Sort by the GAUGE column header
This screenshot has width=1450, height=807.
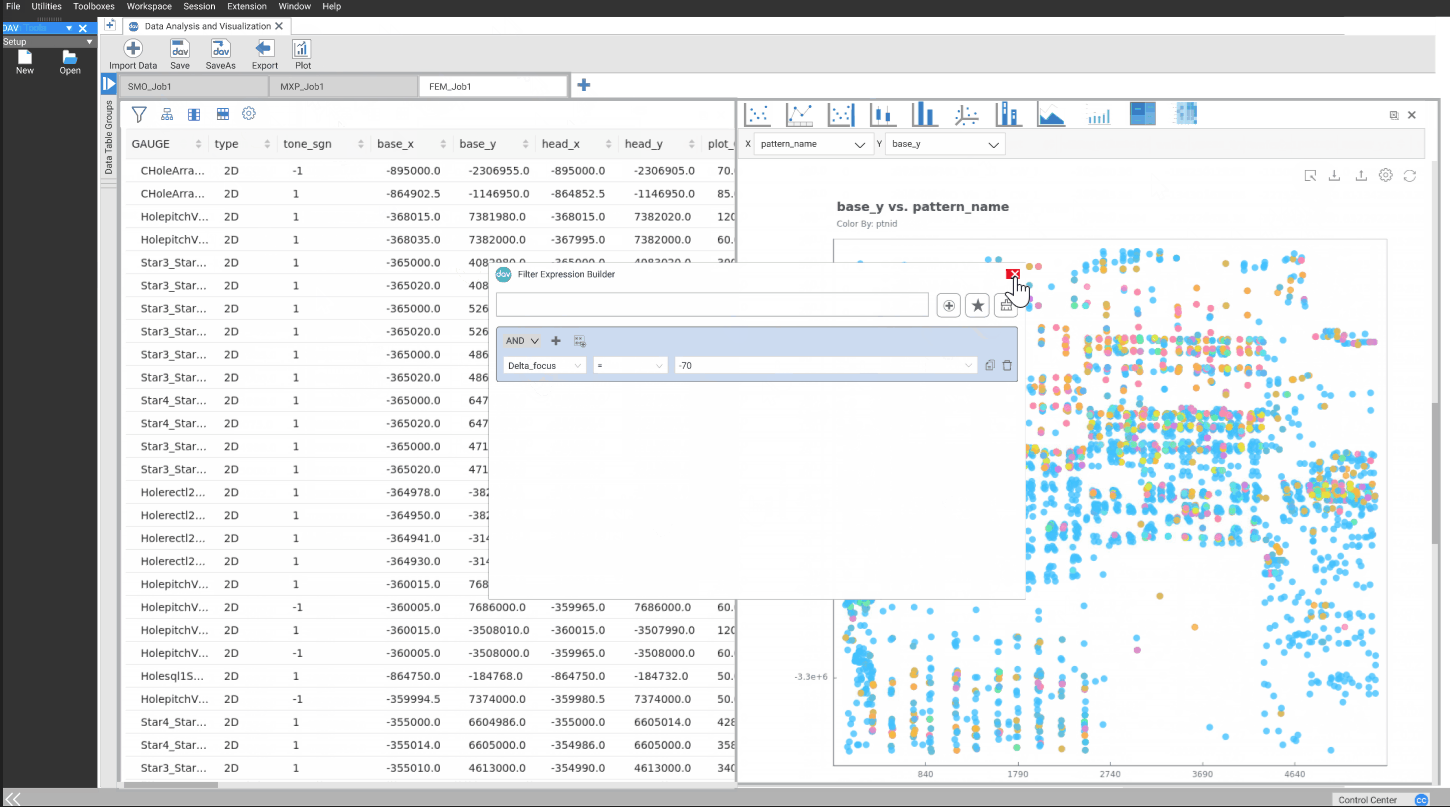click(167, 144)
